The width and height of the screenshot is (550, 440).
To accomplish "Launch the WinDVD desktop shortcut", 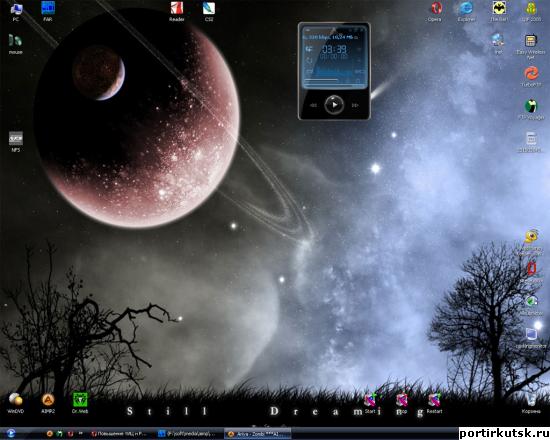I will (15, 403).
